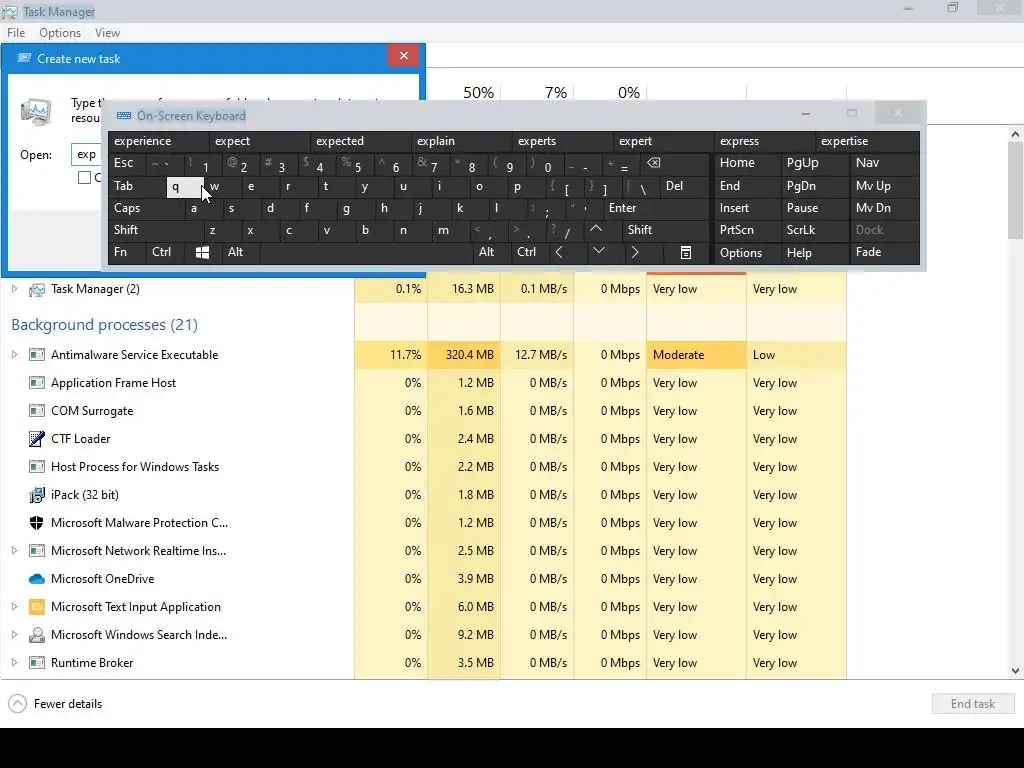Viewport: 1024px width, 768px height.
Task: Click the CTF Loader pen icon
Action: tap(37, 439)
